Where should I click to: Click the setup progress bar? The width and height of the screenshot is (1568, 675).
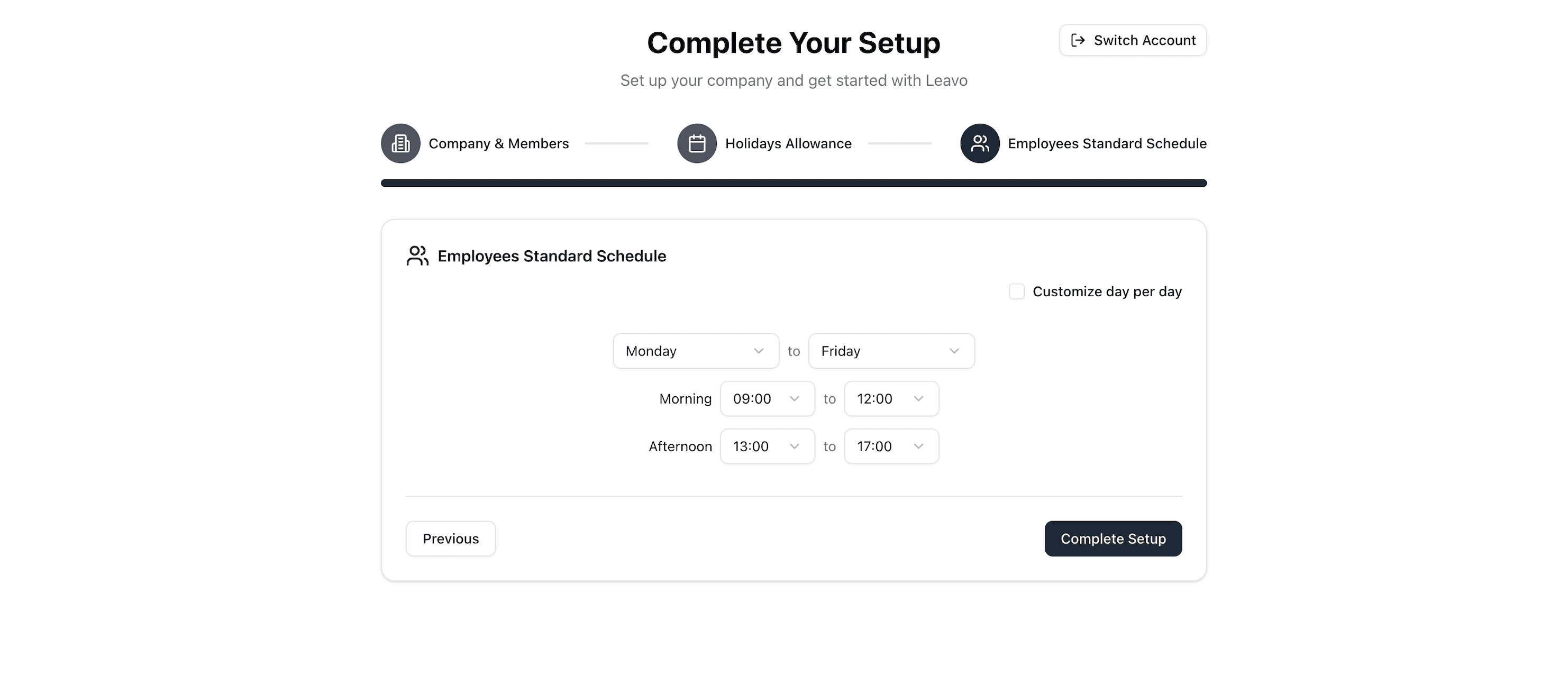click(793, 183)
